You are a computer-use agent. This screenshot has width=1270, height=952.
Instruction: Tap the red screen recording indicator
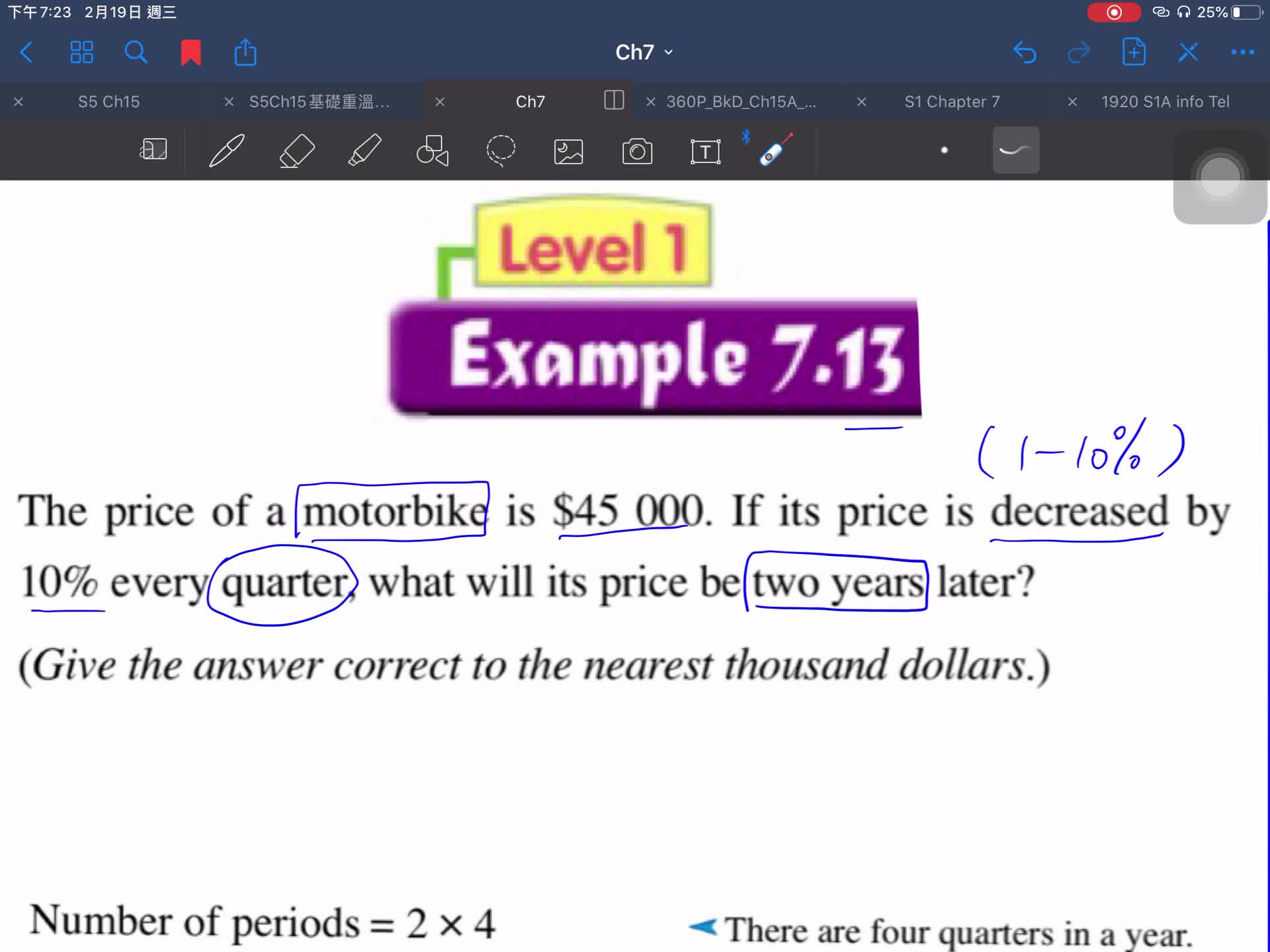pos(1114,12)
